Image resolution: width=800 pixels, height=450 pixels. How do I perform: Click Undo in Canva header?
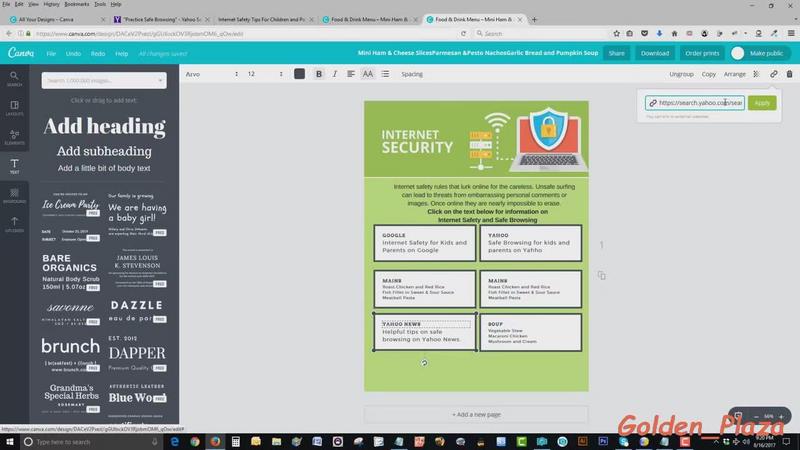[x=73, y=54]
